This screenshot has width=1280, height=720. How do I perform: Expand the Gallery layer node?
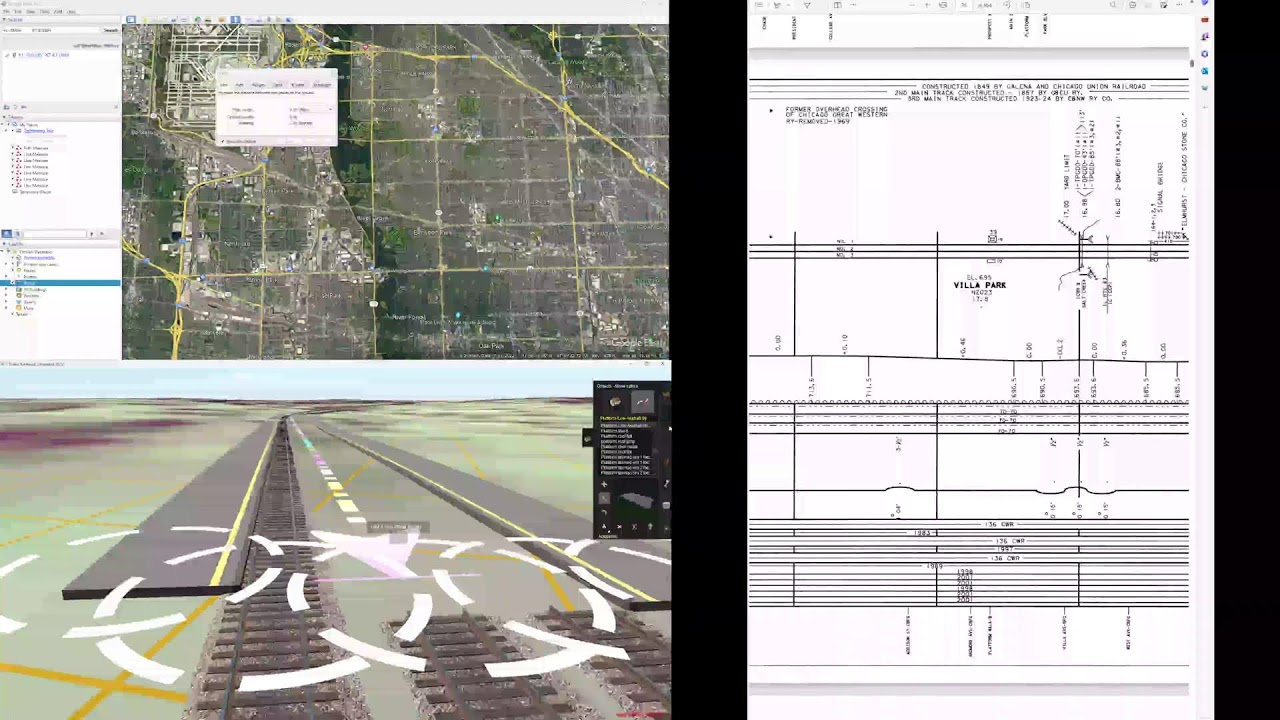(6, 302)
